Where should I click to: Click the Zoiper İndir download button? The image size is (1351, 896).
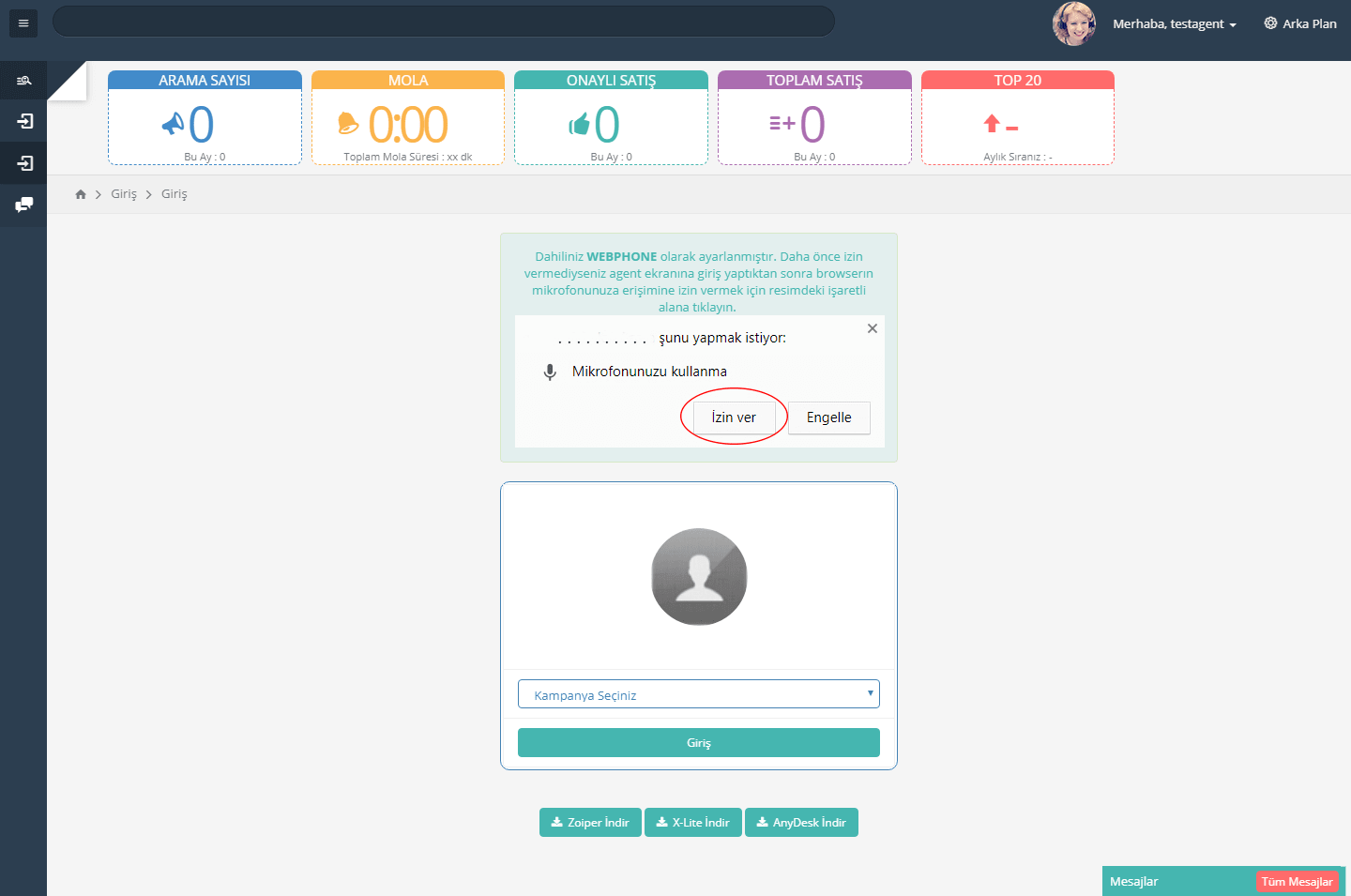click(x=590, y=822)
